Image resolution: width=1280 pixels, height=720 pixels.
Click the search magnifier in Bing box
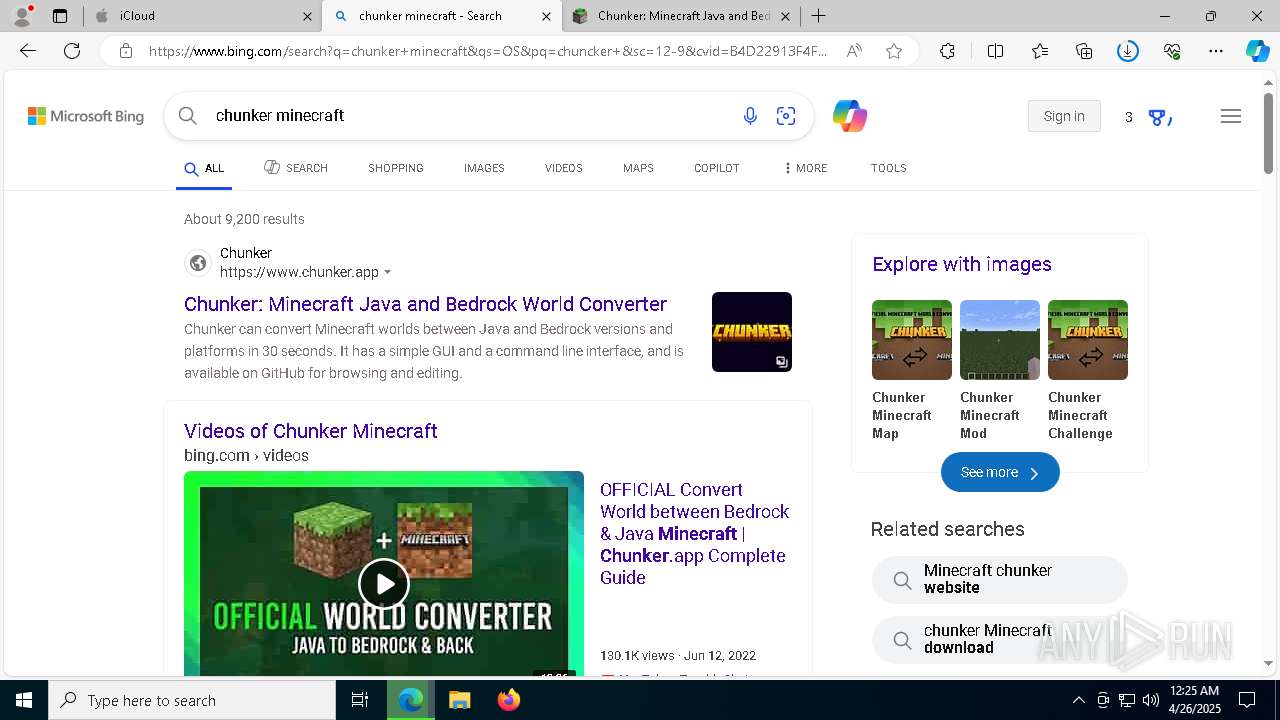pyautogui.click(x=187, y=116)
